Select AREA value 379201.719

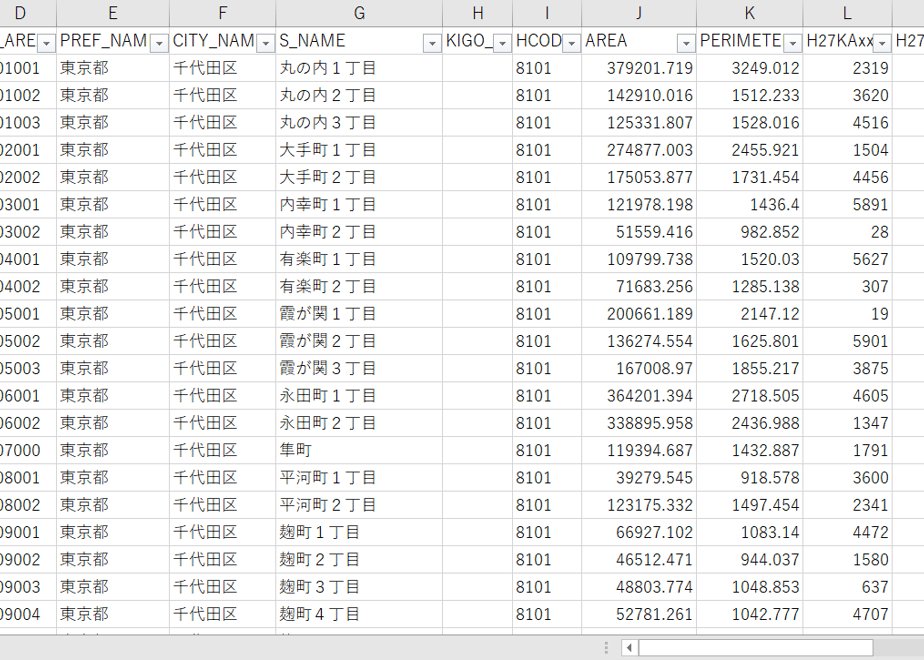click(639, 68)
